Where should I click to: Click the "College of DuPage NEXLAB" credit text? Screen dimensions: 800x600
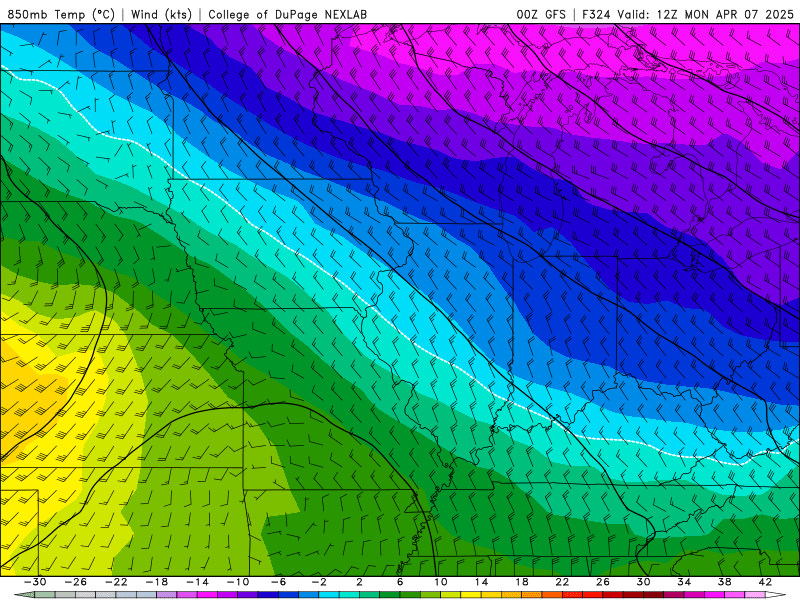point(287,14)
